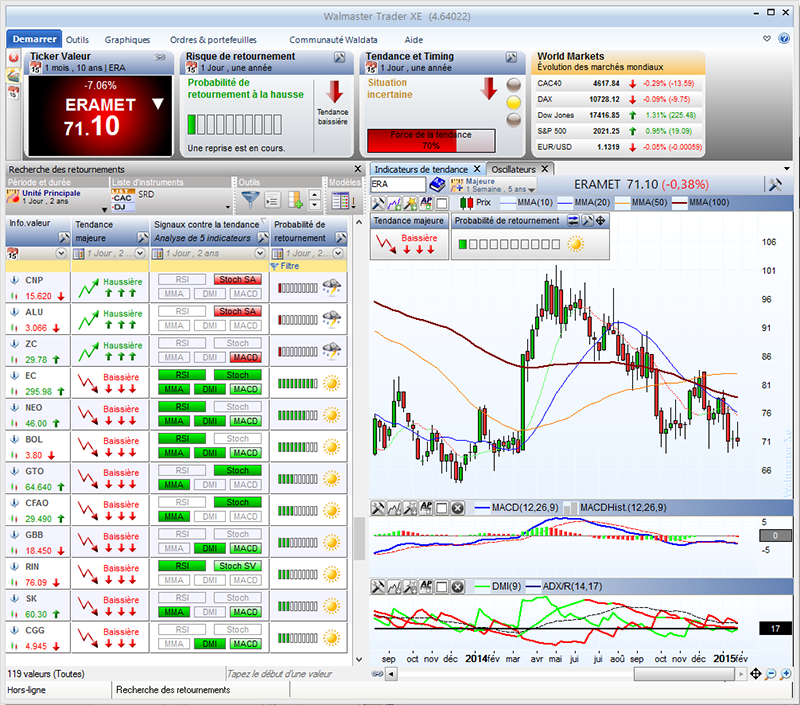Image resolution: width=800 pixels, height=705 pixels.
Task: Toggle the white square box in price chart toolbar
Action: [x=442, y=203]
